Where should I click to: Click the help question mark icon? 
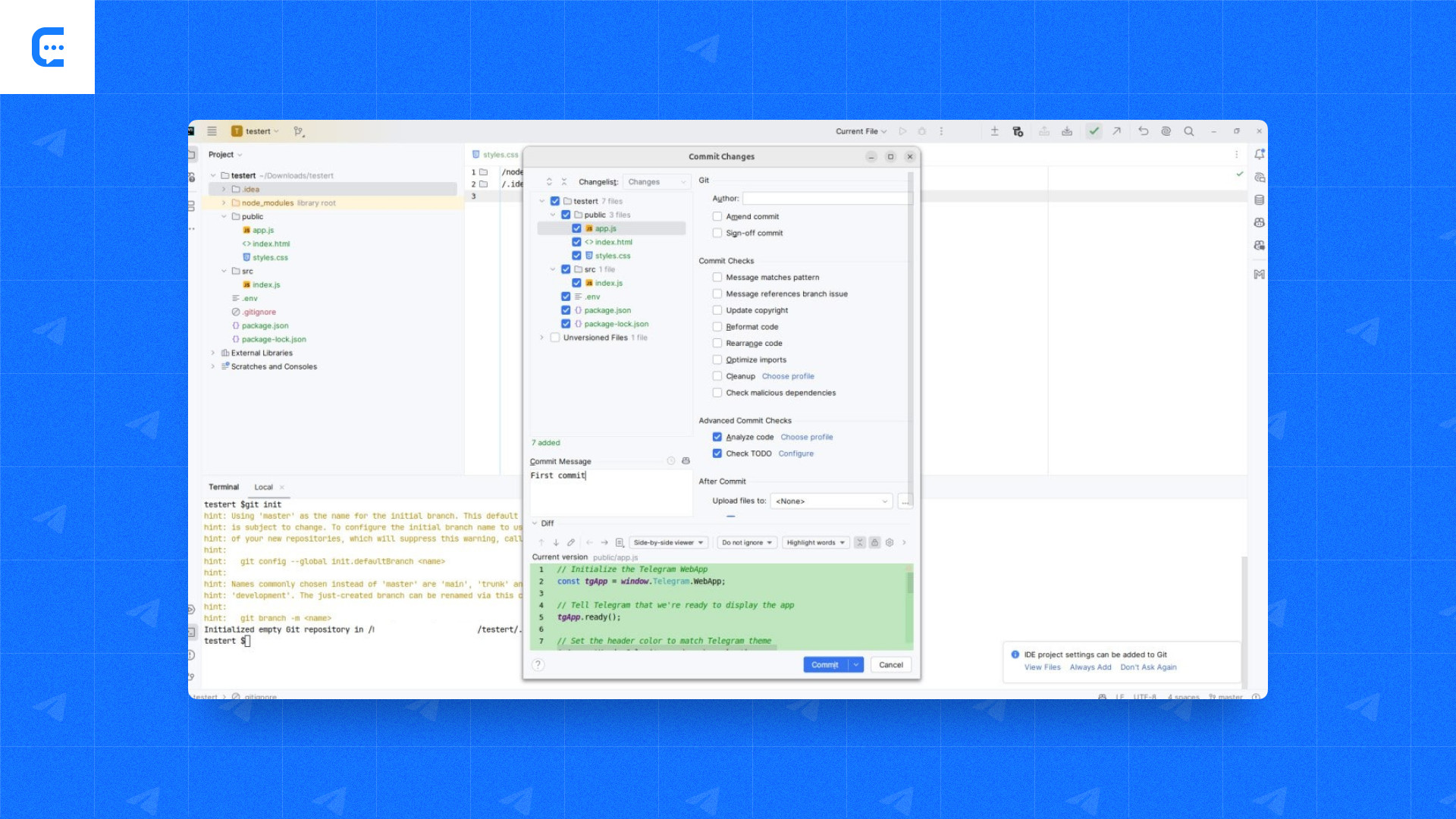(x=538, y=665)
